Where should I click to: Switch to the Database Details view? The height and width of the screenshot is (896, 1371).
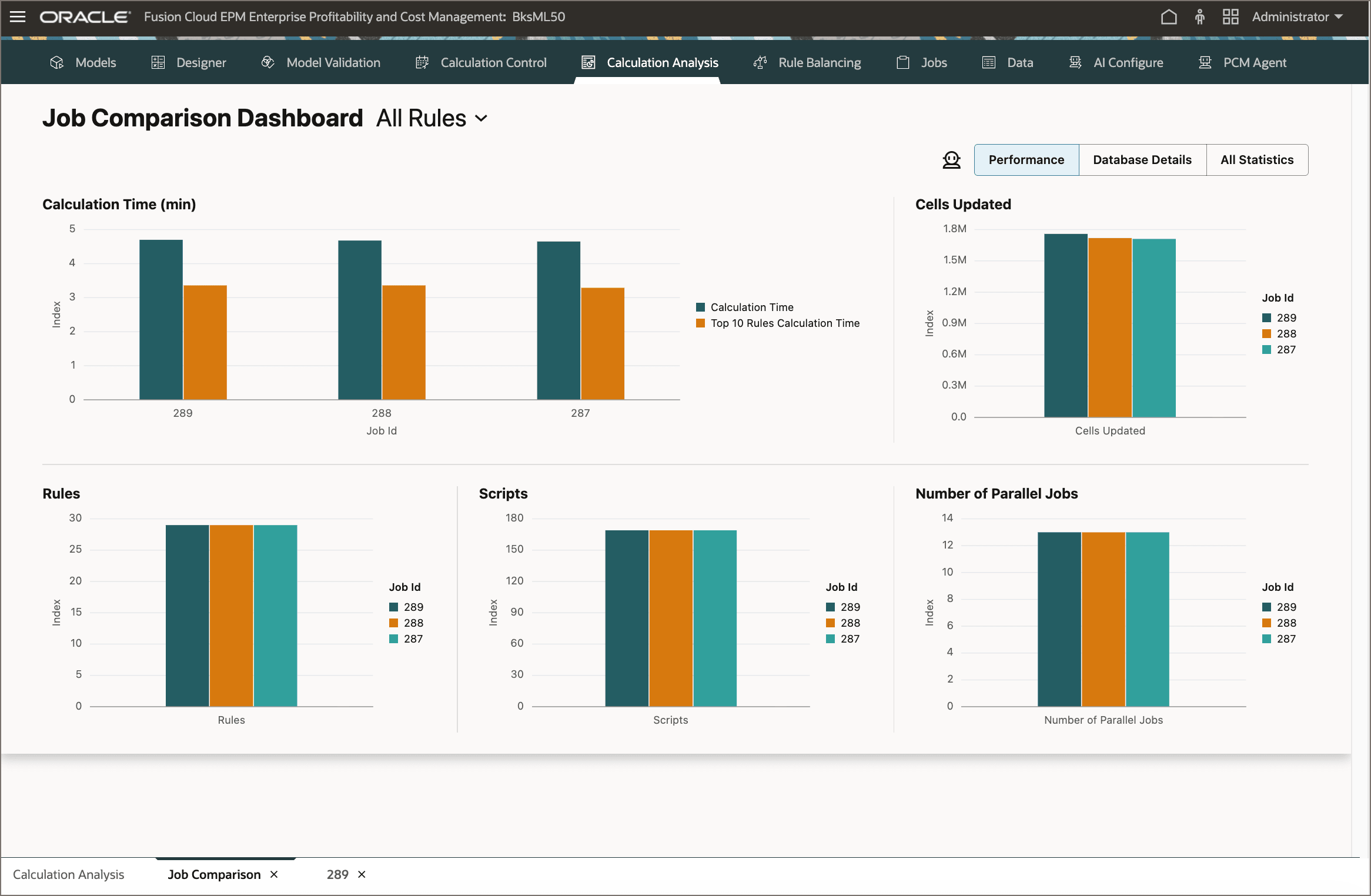(1142, 159)
